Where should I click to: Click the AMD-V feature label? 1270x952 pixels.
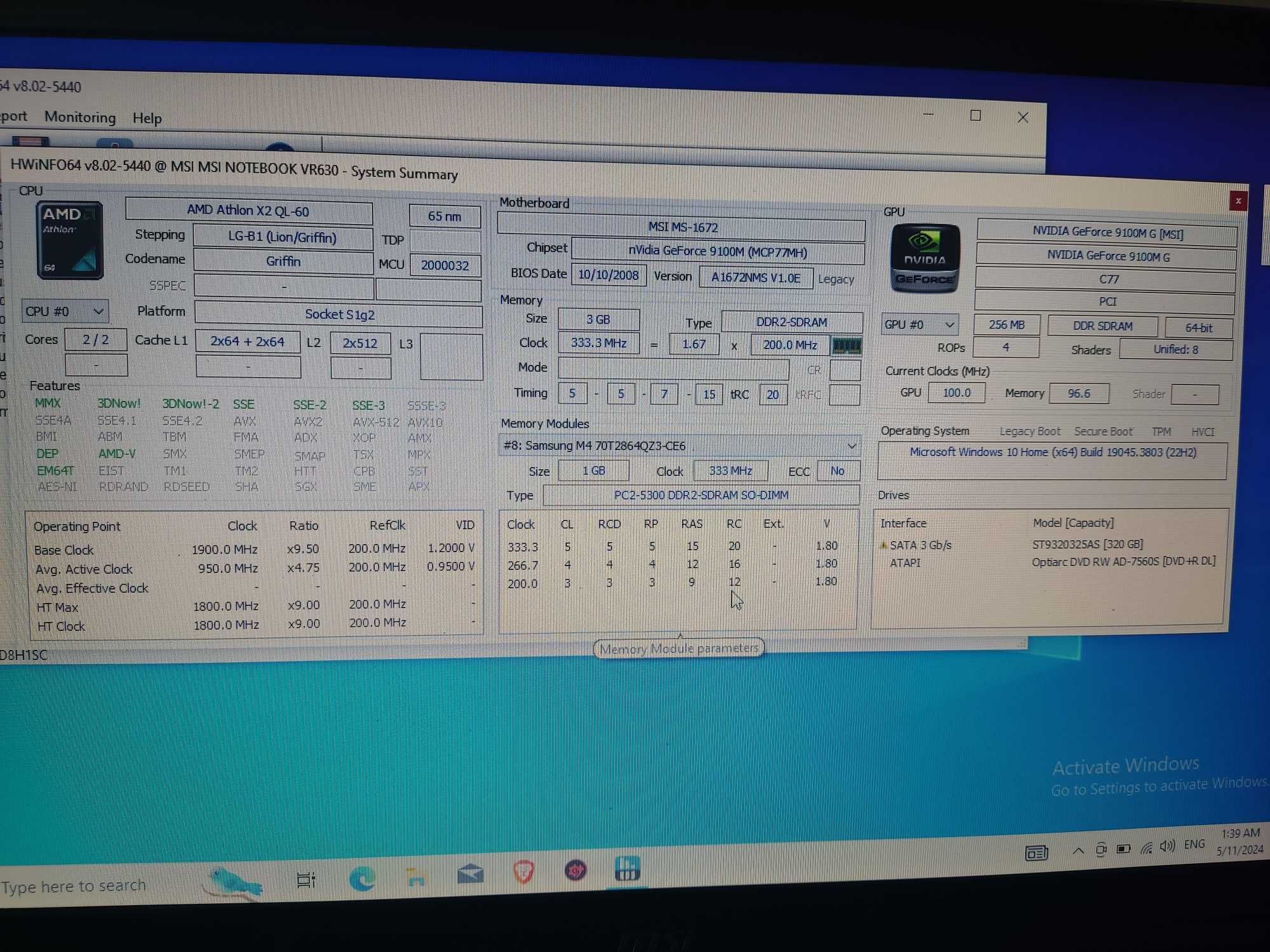tap(116, 454)
